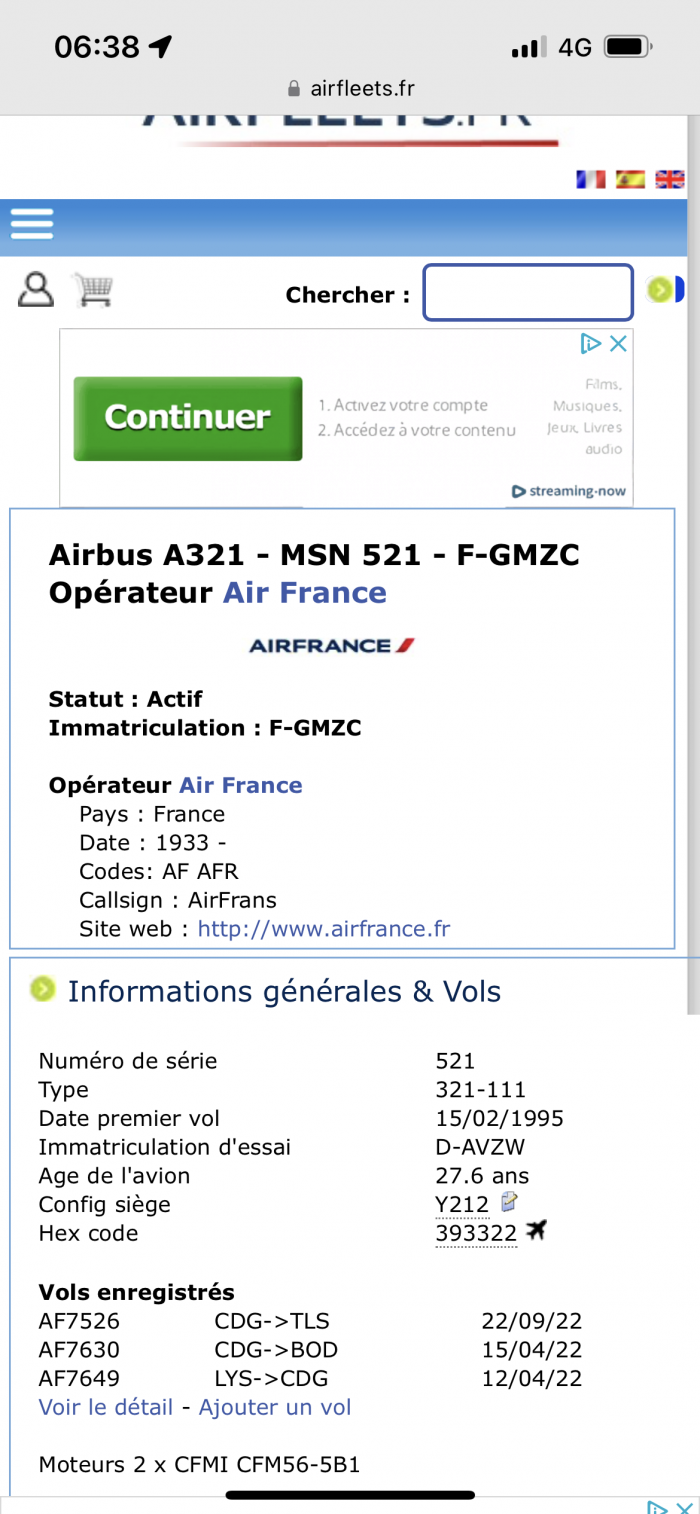700x1514 pixels.
Task: Tap the hex code 393322 link
Action: coord(476,1234)
